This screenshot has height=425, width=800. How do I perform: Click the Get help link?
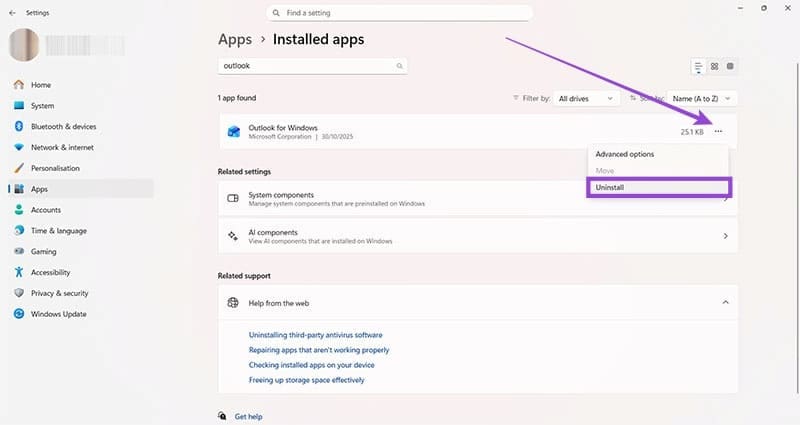[248, 416]
